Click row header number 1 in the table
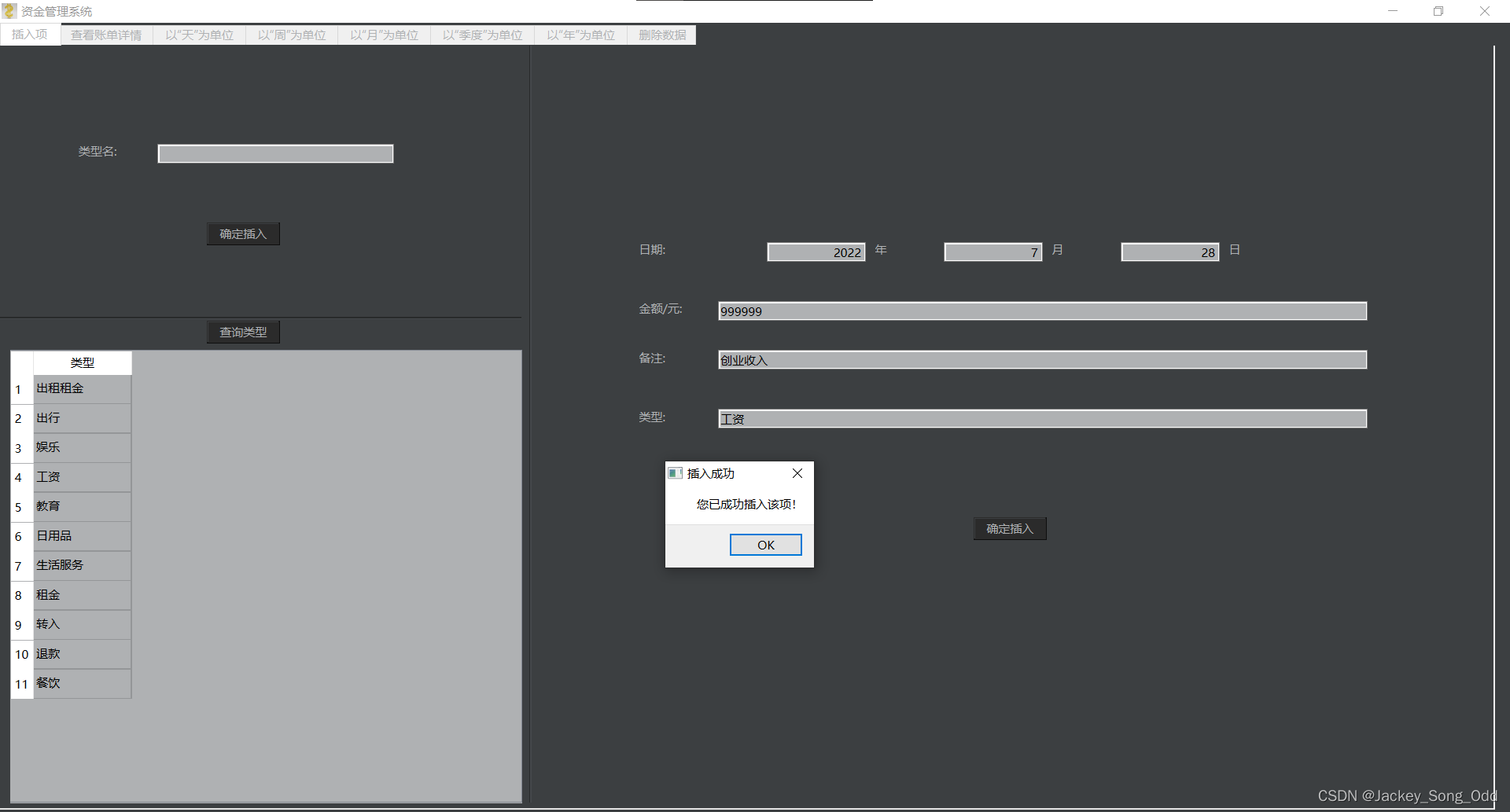This screenshot has width=1510, height=812. coord(22,389)
